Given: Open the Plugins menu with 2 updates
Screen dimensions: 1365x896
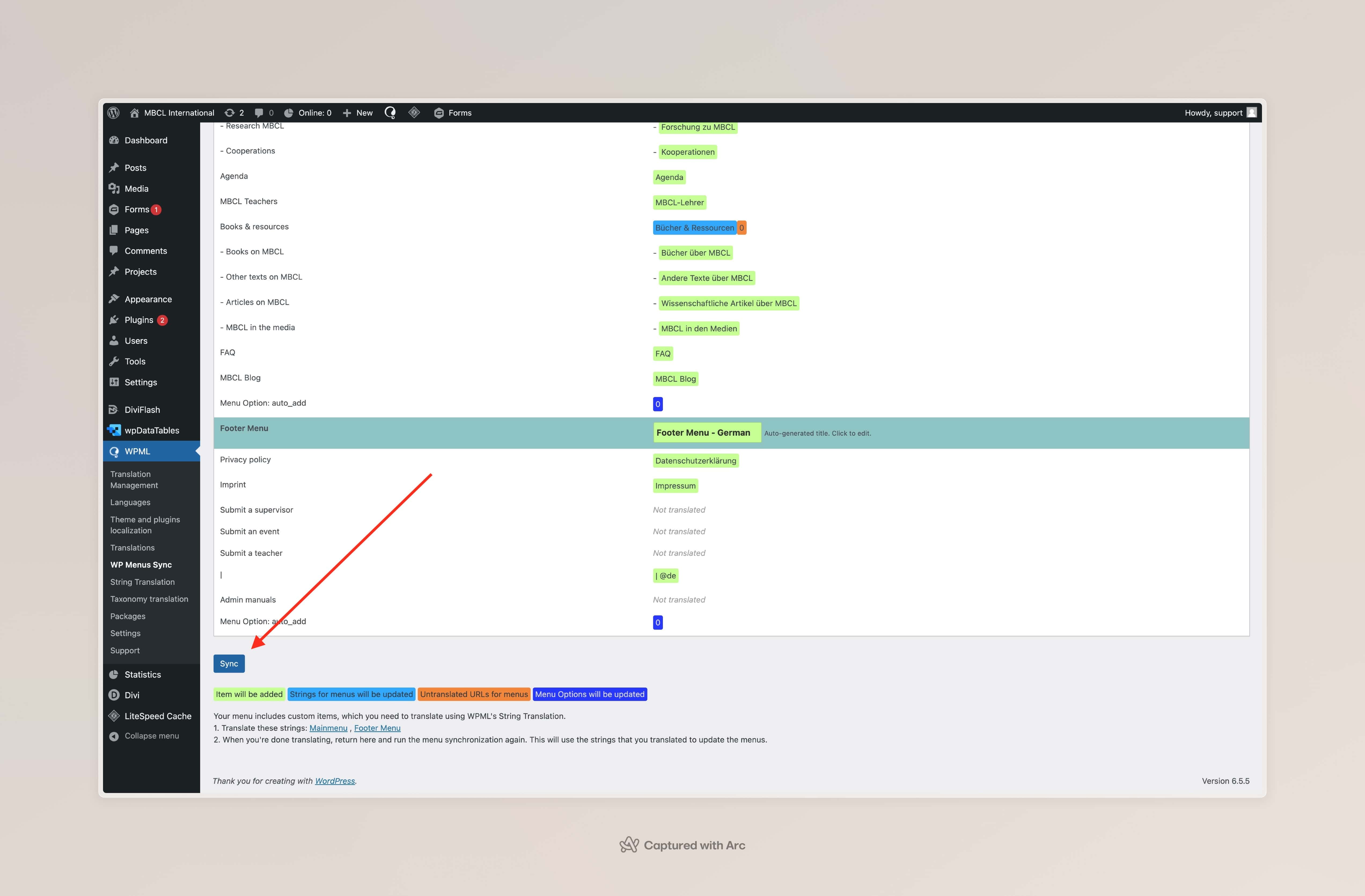Looking at the screenshot, I should 139,320.
